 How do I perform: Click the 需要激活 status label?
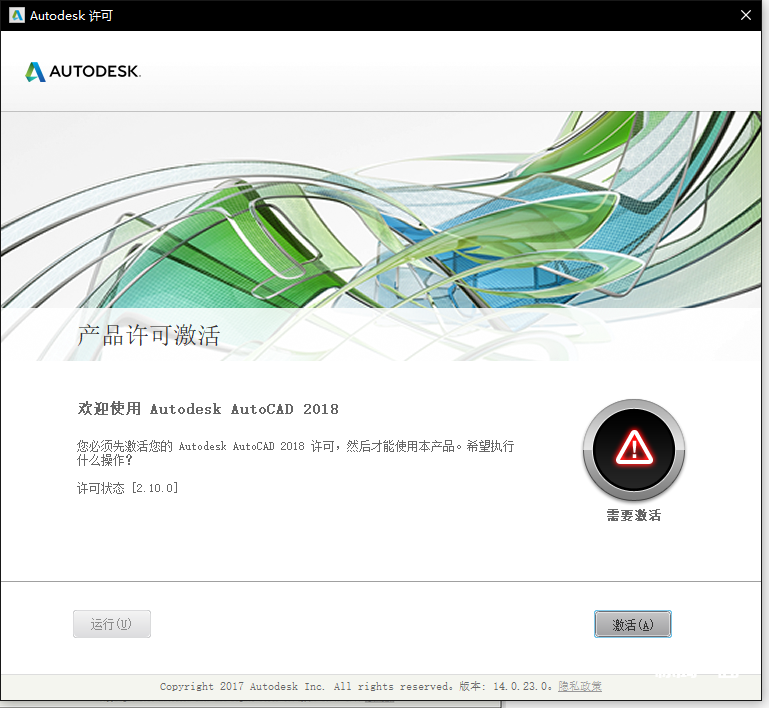[x=633, y=516]
